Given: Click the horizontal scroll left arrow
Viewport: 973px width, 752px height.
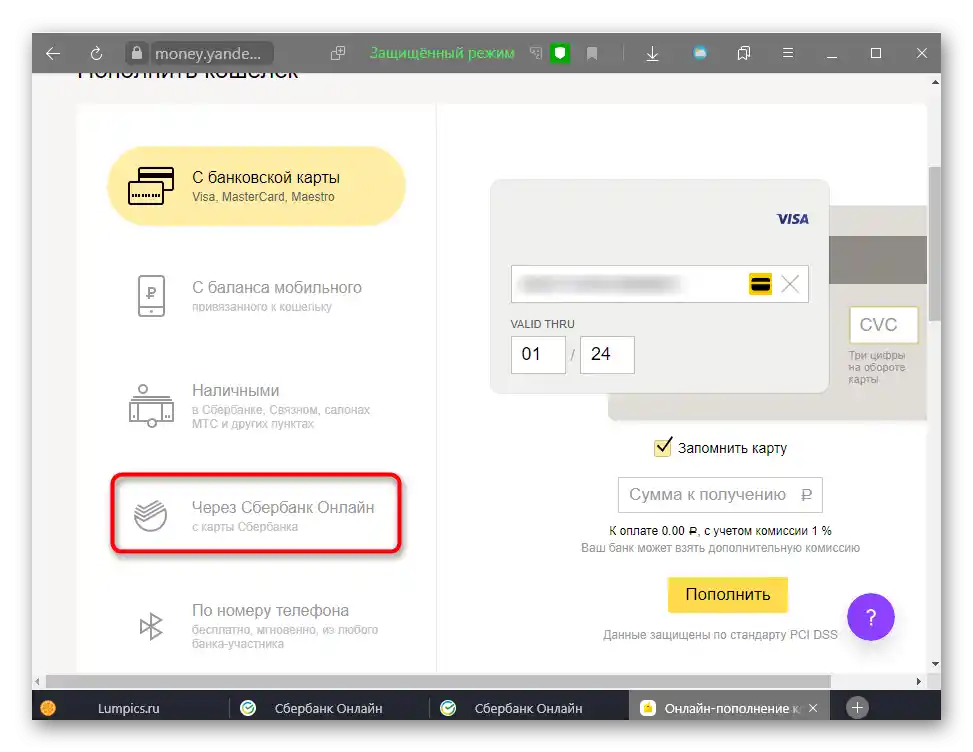Looking at the screenshot, I should [x=38, y=681].
